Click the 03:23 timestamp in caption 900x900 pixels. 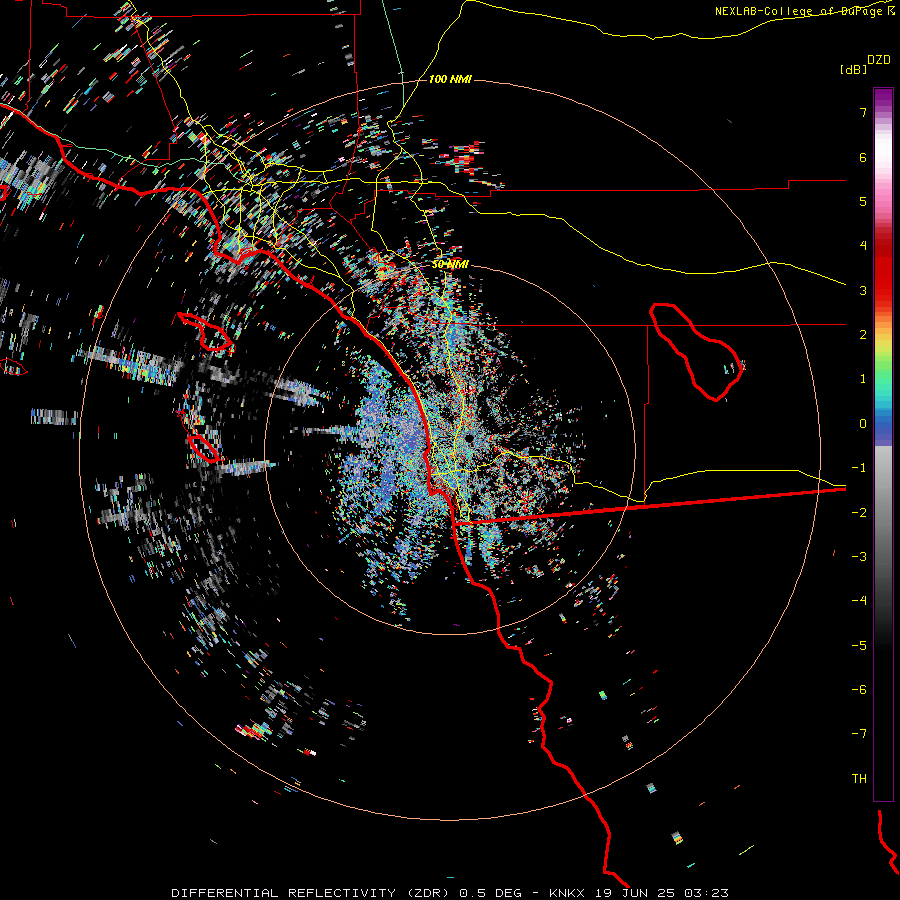(705, 893)
